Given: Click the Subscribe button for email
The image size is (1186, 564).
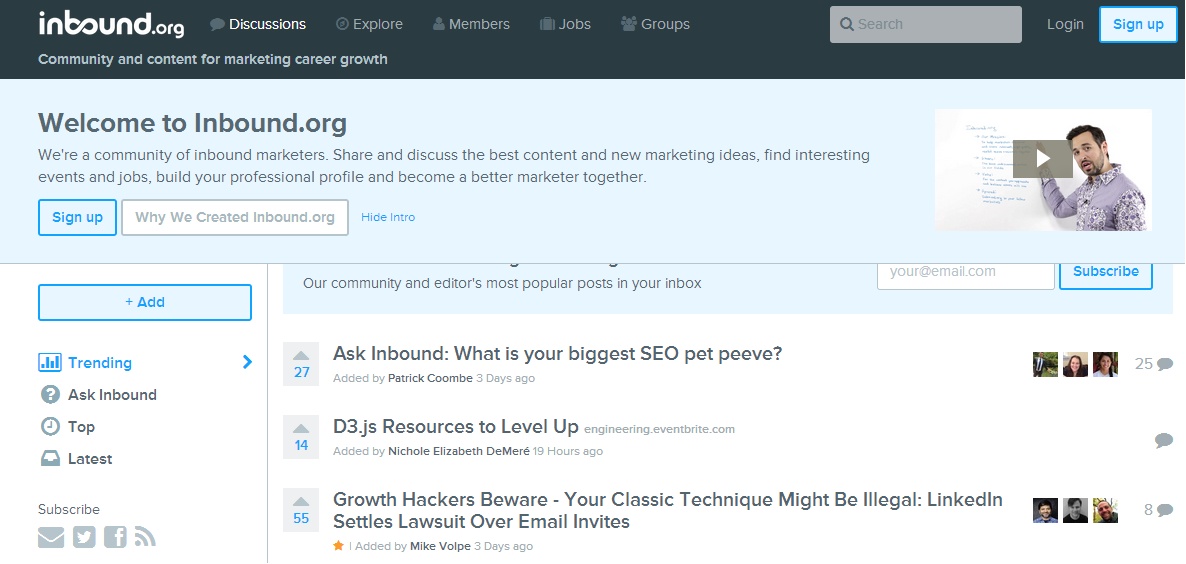Looking at the screenshot, I should (1105, 272).
